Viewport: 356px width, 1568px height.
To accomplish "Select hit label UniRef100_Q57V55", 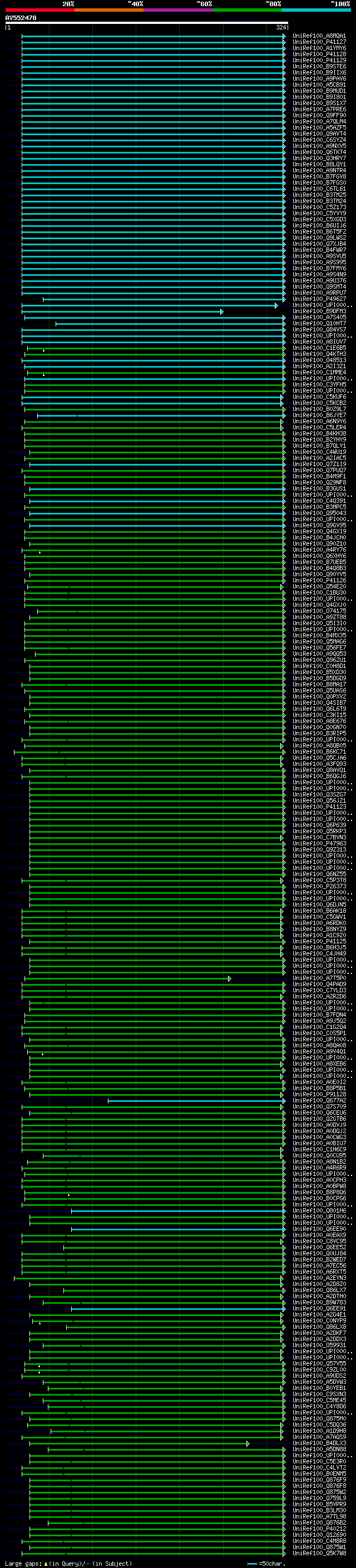I will (x=319, y=1363).
